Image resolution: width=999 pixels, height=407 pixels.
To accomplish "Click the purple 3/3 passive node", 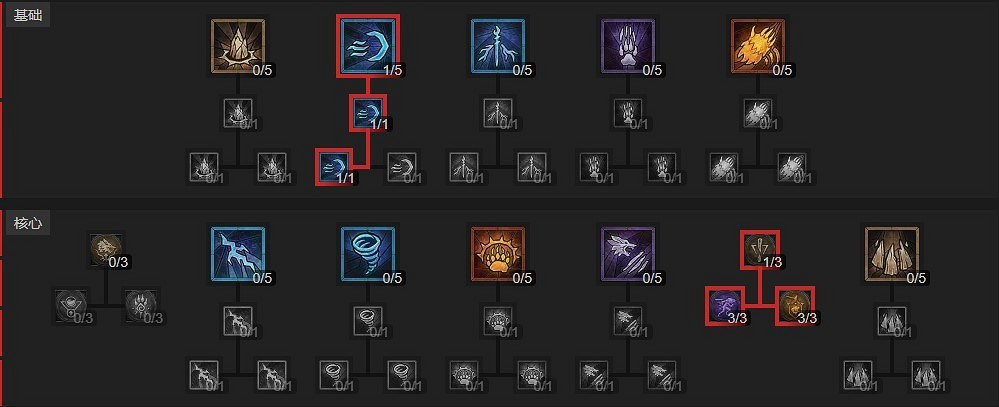I will point(725,305).
